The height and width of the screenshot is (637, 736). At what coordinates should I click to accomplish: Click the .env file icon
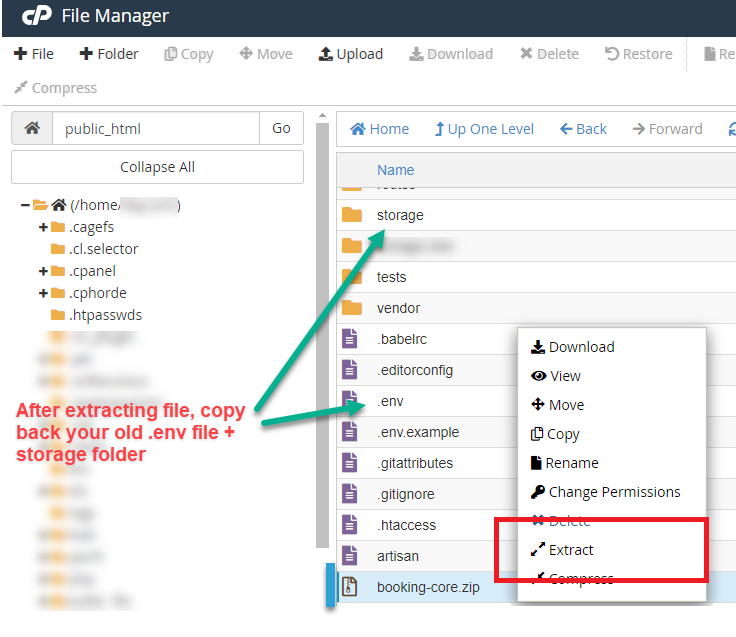351,401
